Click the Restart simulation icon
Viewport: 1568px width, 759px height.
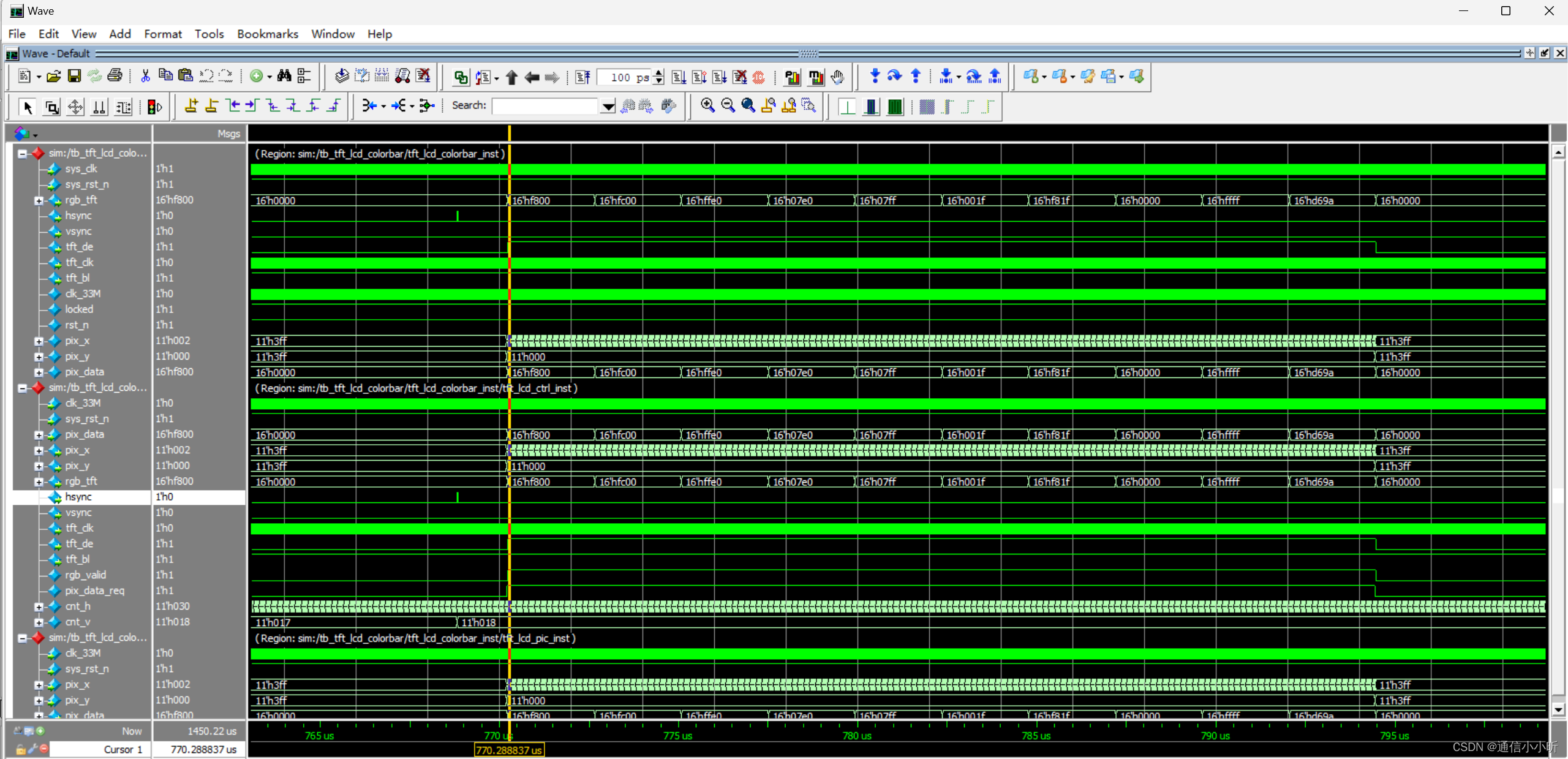pos(583,77)
